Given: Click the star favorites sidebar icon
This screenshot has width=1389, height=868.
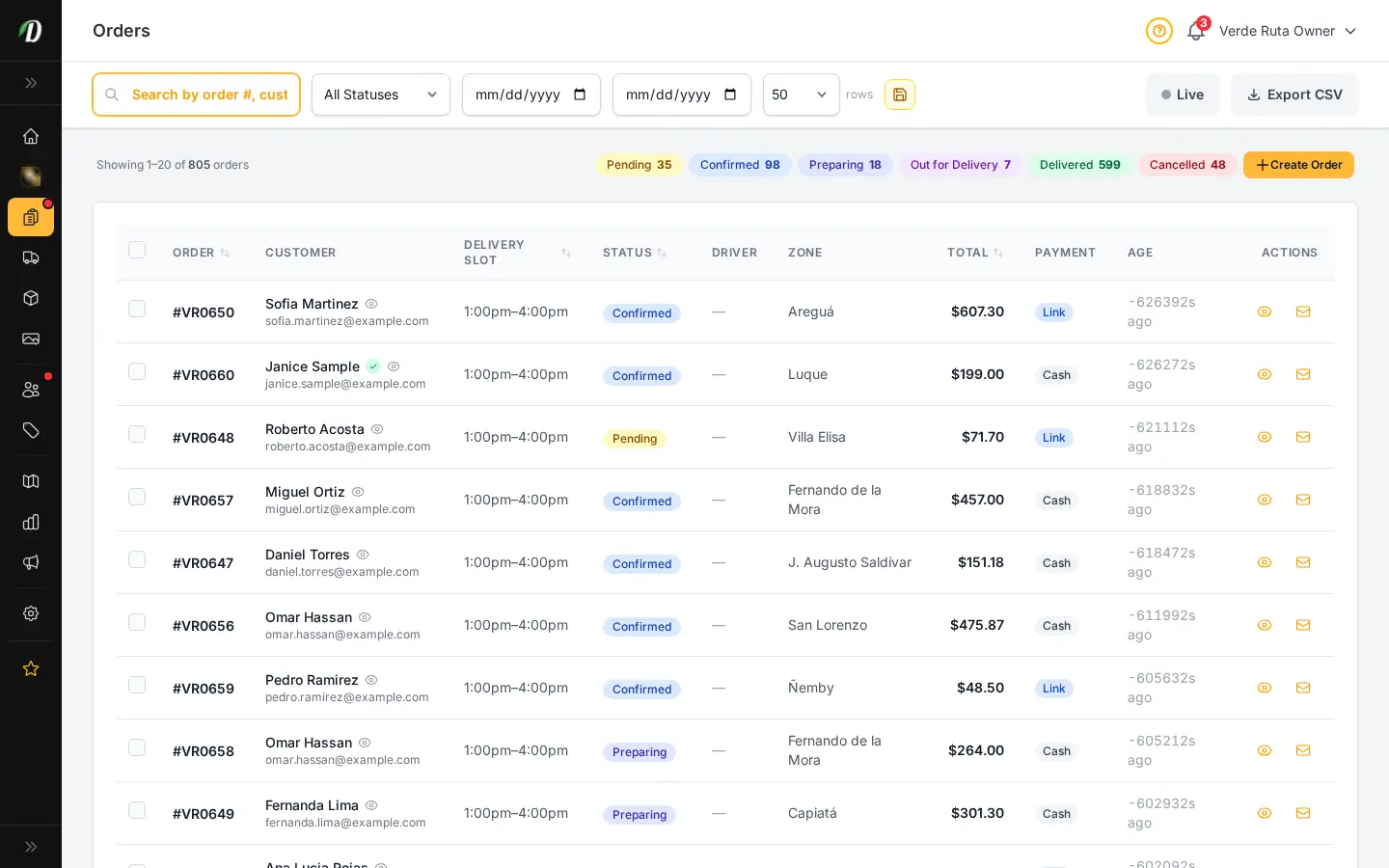Looking at the screenshot, I should pos(31,668).
